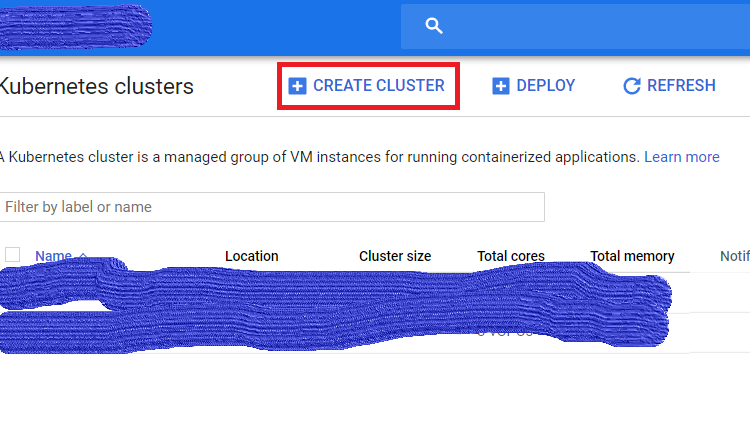Click the Location column header
The image size is (750, 422).
coord(252,256)
